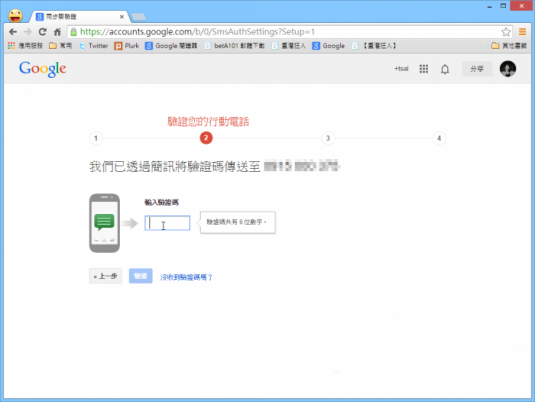535x402 pixels.
Task: Click the Google logo
Action: click(x=43, y=69)
